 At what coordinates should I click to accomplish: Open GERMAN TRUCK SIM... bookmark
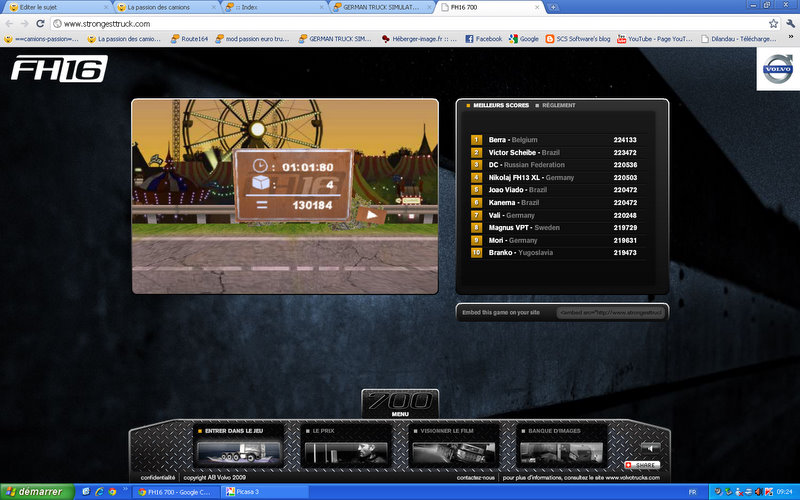335,39
